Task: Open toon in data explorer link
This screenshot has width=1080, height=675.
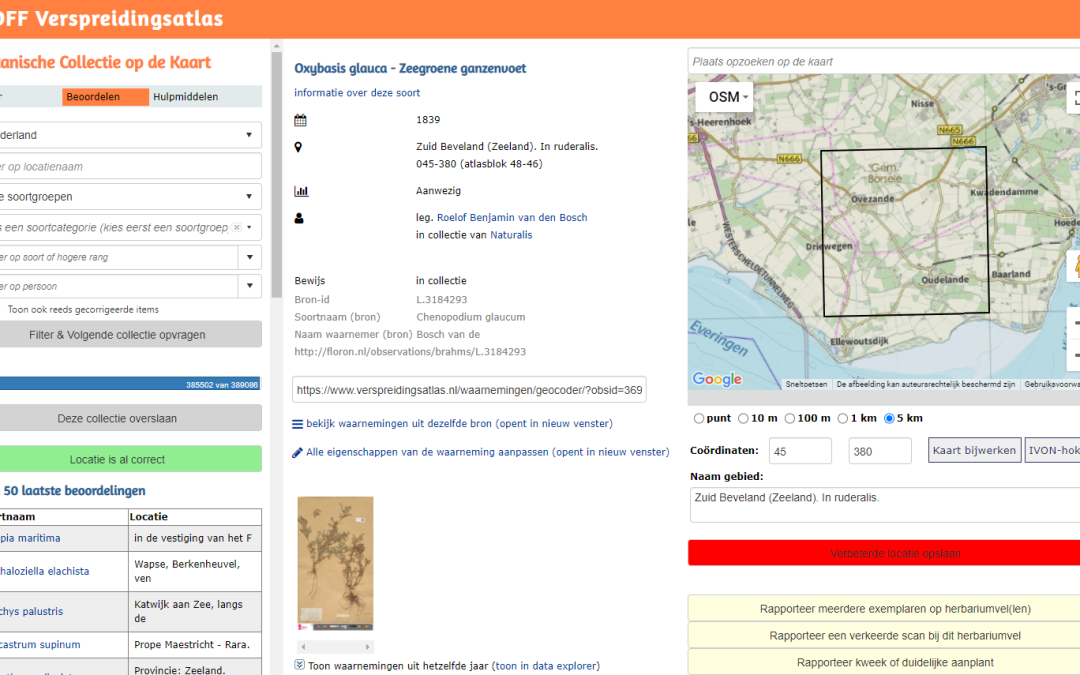Action: [x=546, y=666]
